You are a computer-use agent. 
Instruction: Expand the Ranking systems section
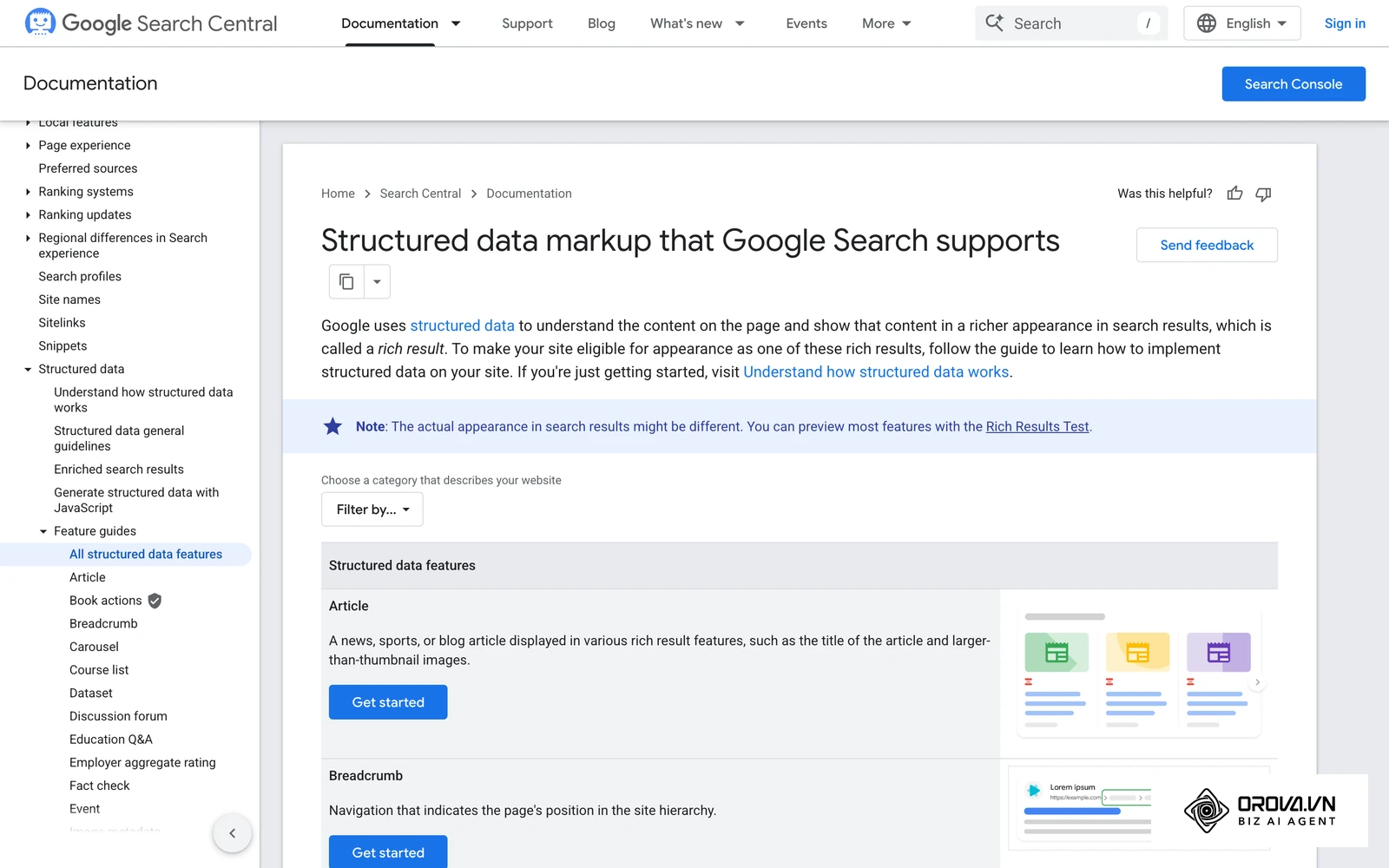[28, 192]
